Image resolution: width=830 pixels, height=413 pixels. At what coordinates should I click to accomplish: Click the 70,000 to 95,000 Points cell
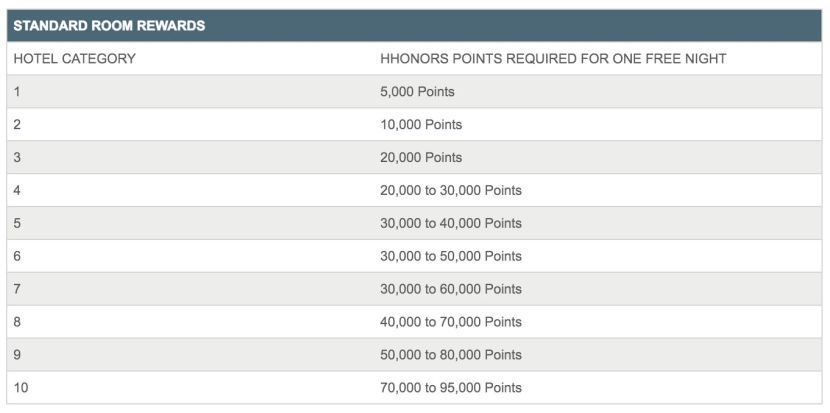[451, 388]
